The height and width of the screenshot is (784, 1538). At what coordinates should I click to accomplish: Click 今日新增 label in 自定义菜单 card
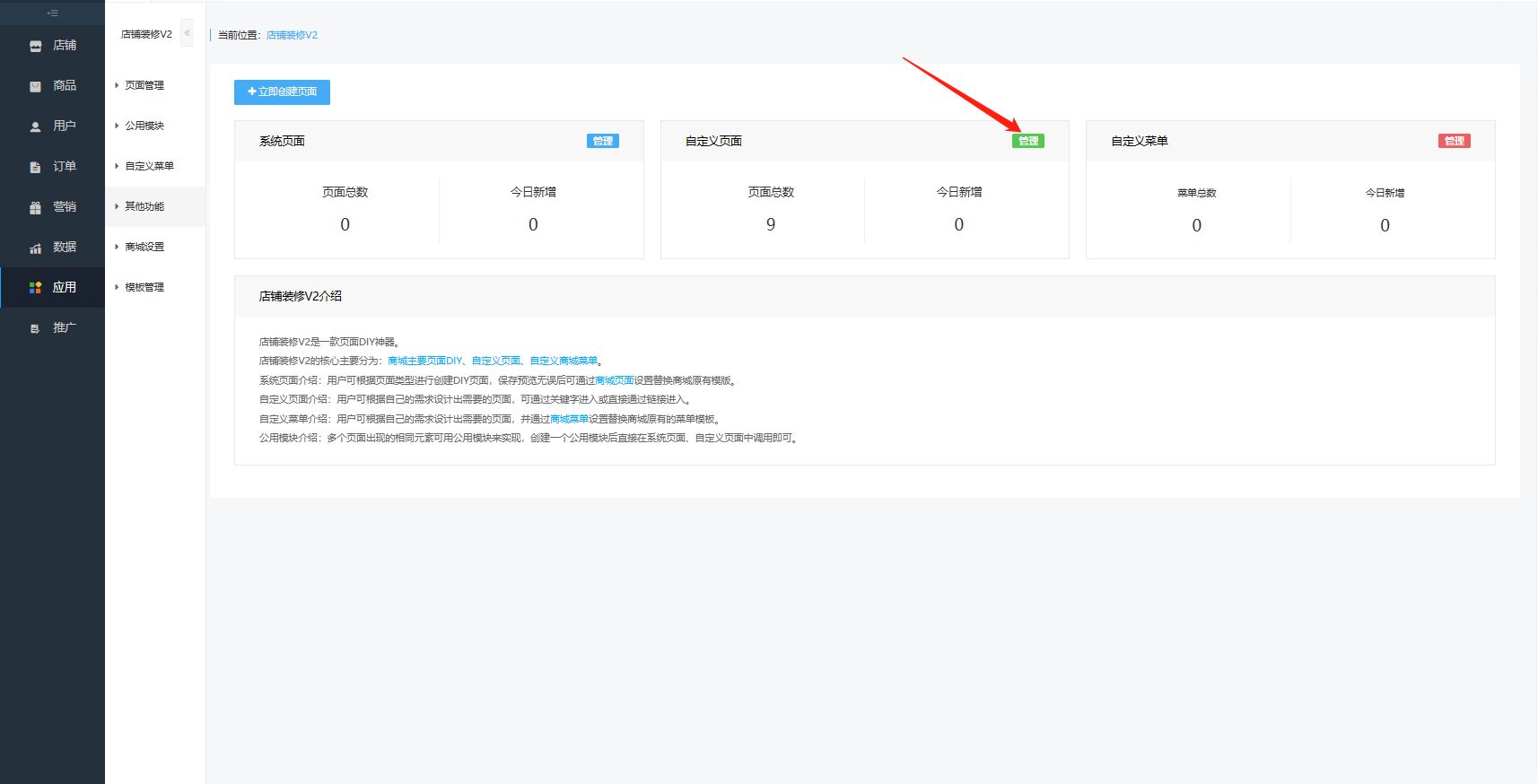pos(1385,193)
